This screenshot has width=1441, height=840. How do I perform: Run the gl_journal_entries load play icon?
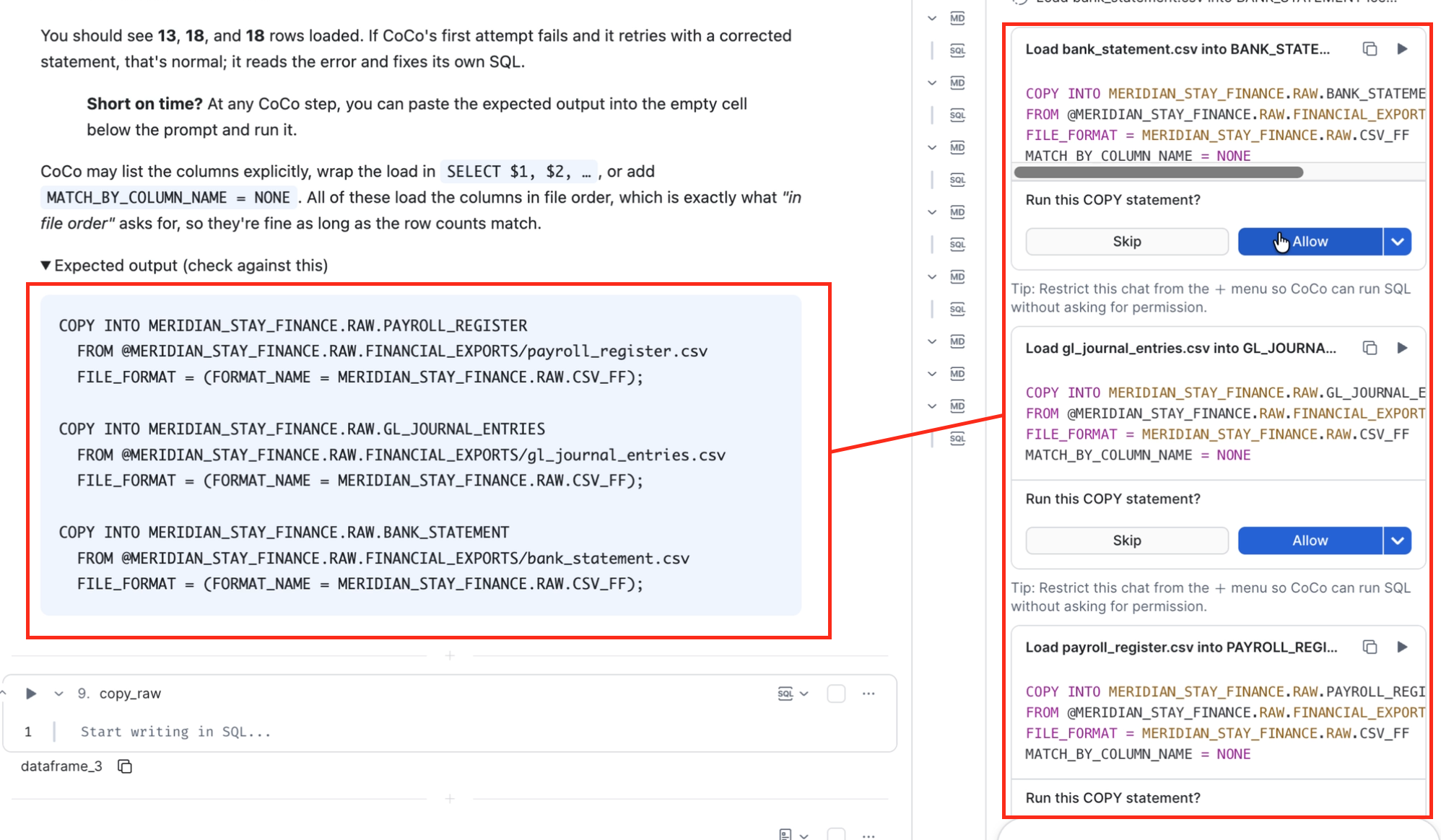pyautogui.click(x=1402, y=348)
